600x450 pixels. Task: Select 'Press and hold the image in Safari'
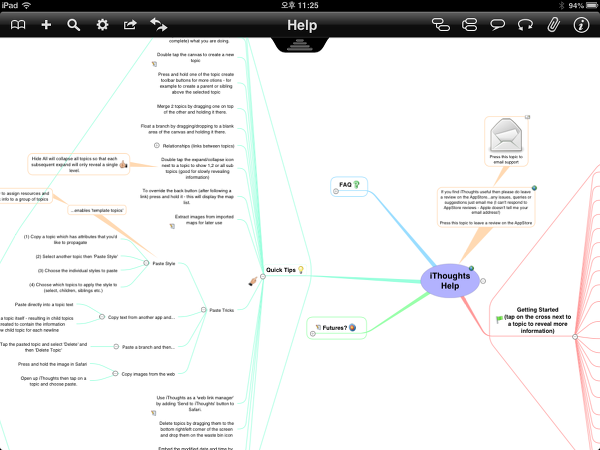[52, 364]
